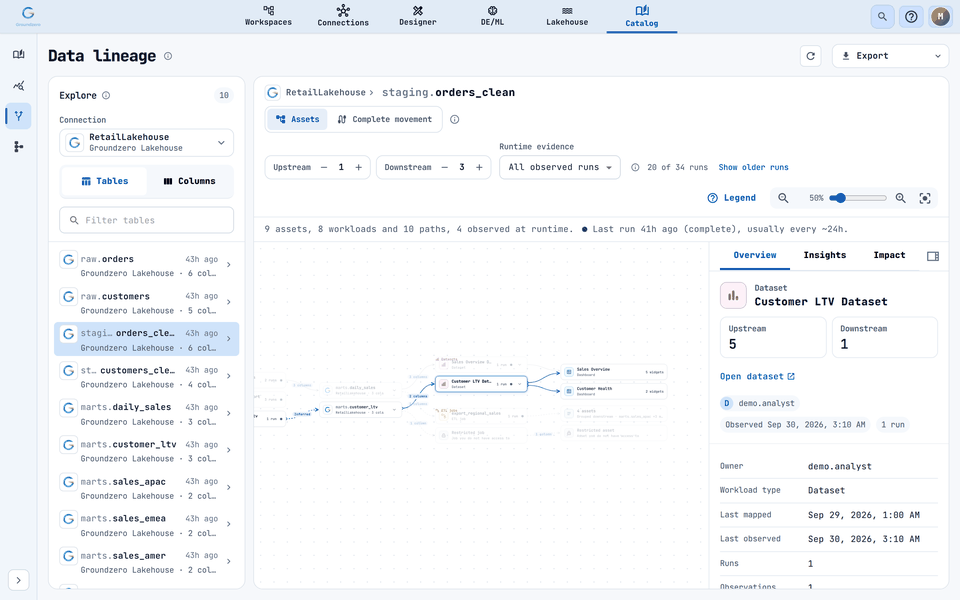Screen dimensions: 960x600
Task: Decrease the Downstream level
Action: 444,167
